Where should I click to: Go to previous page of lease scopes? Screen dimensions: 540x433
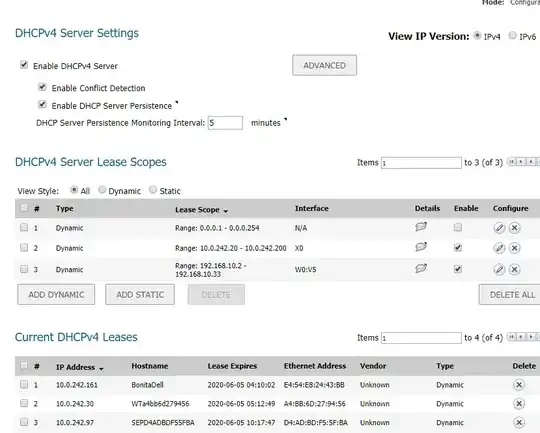[521, 162]
